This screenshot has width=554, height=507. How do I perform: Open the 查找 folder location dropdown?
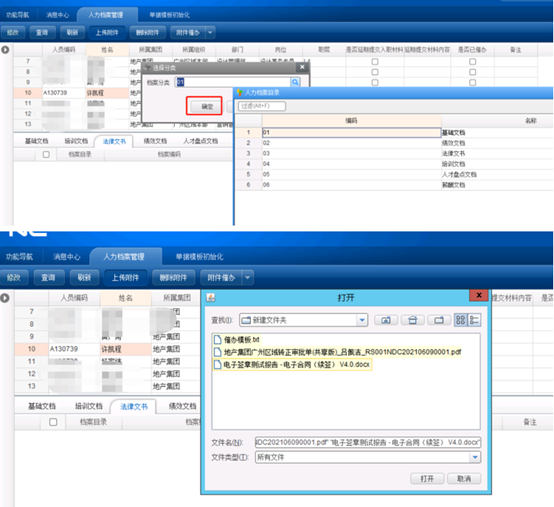click(x=362, y=320)
